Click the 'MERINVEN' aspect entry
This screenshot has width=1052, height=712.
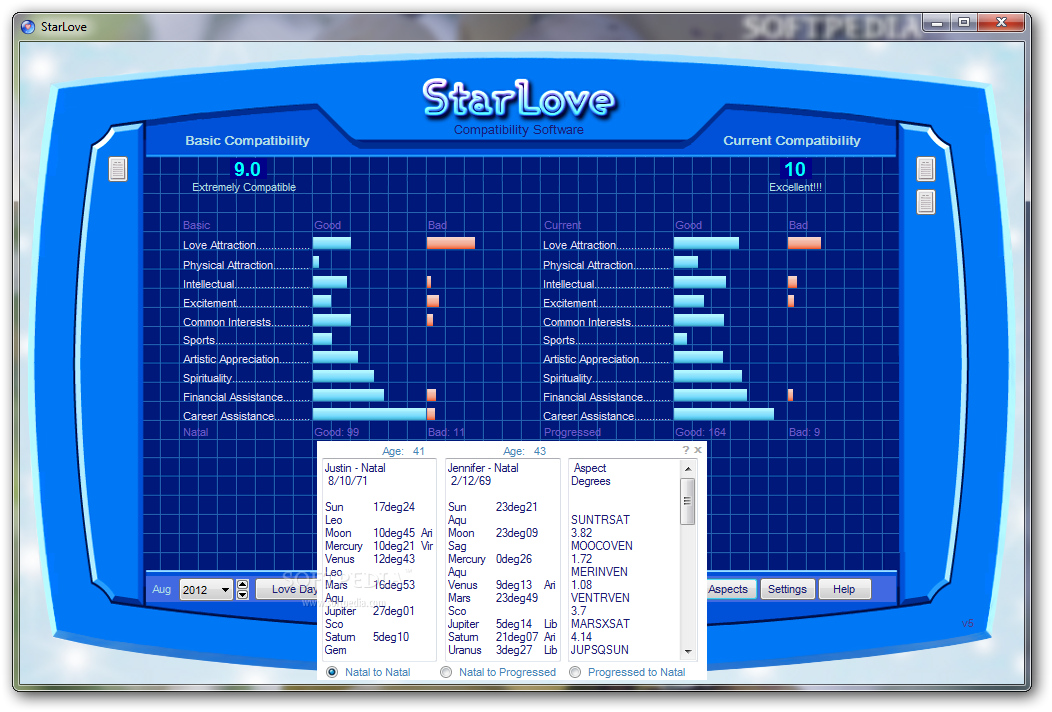tap(599, 572)
